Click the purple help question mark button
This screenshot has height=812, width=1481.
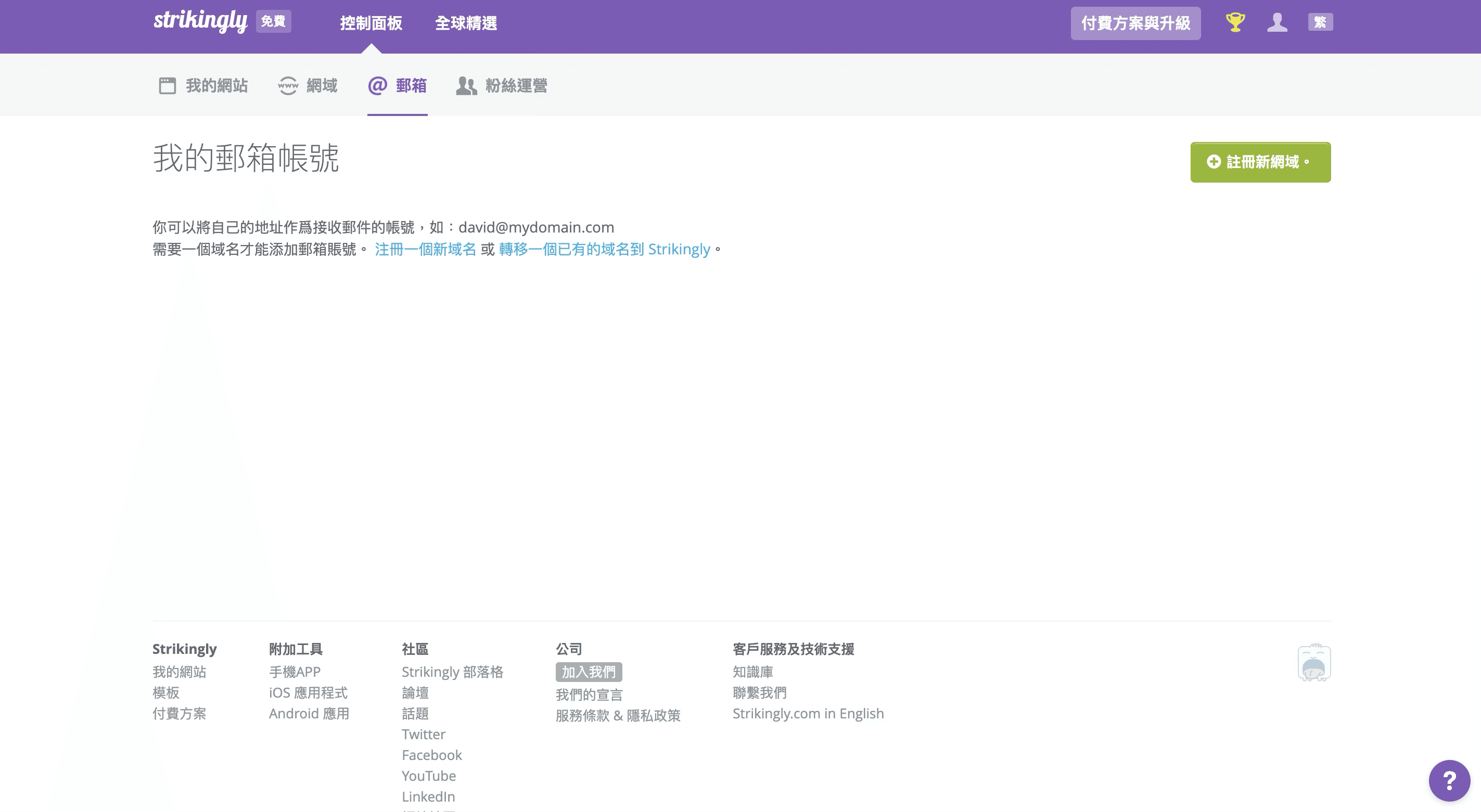[1449, 780]
